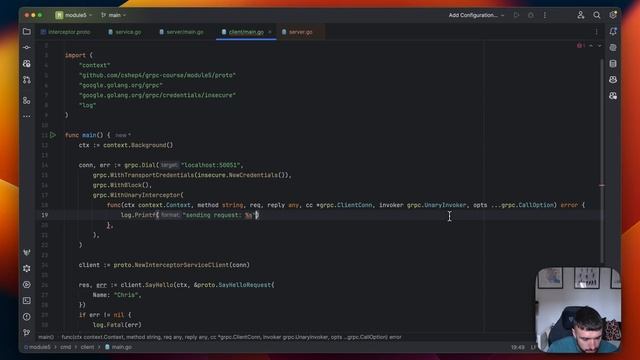Click the "sending request: %s" string
Screen dimensions: 640x360
[x=219, y=215]
